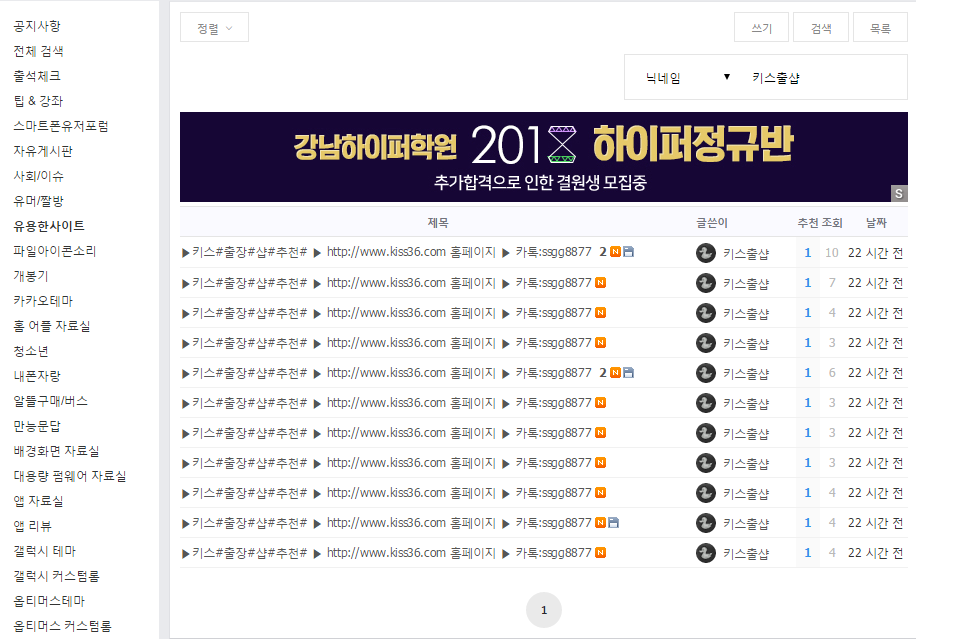Select 공지사항 from the sidebar menu
960x639 pixels.
tap(37, 26)
